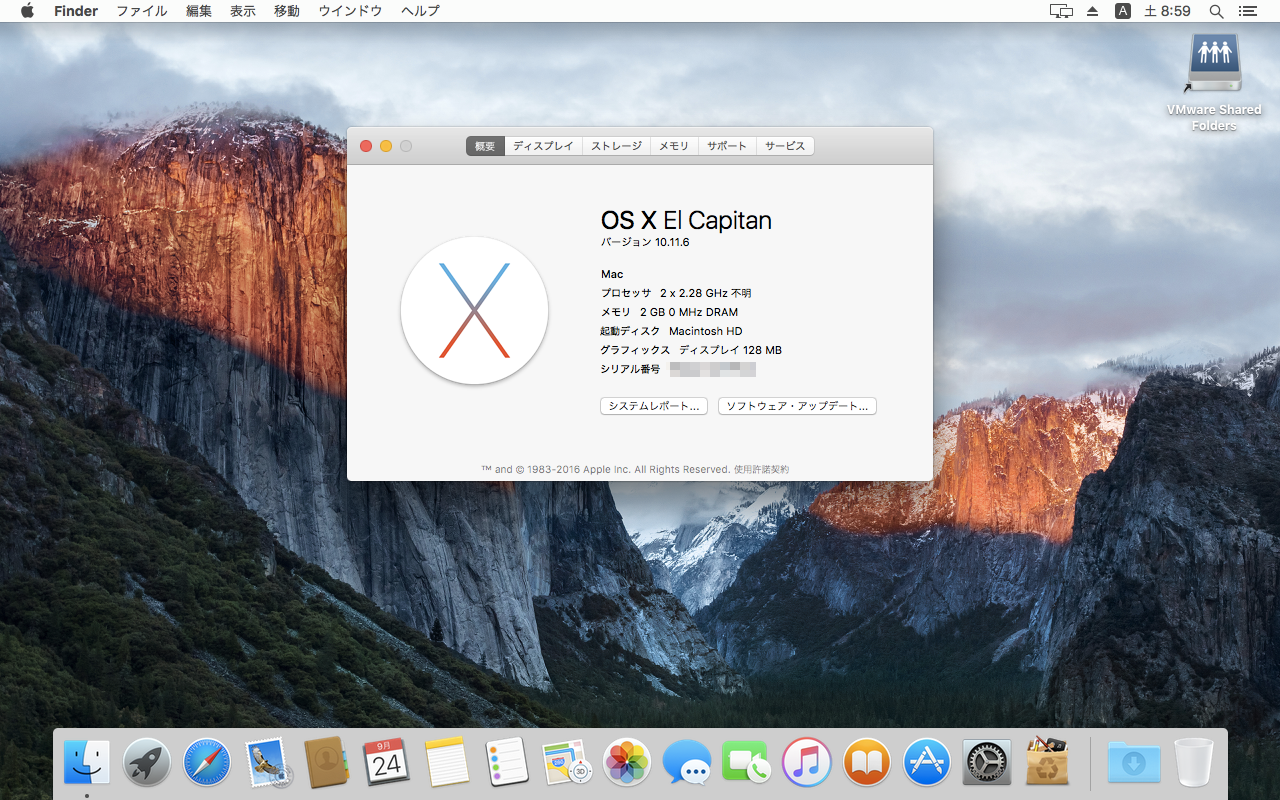The height and width of the screenshot is (800, 1280).
Task: Open System Preferences gear icon
Action: coord(987,763)
